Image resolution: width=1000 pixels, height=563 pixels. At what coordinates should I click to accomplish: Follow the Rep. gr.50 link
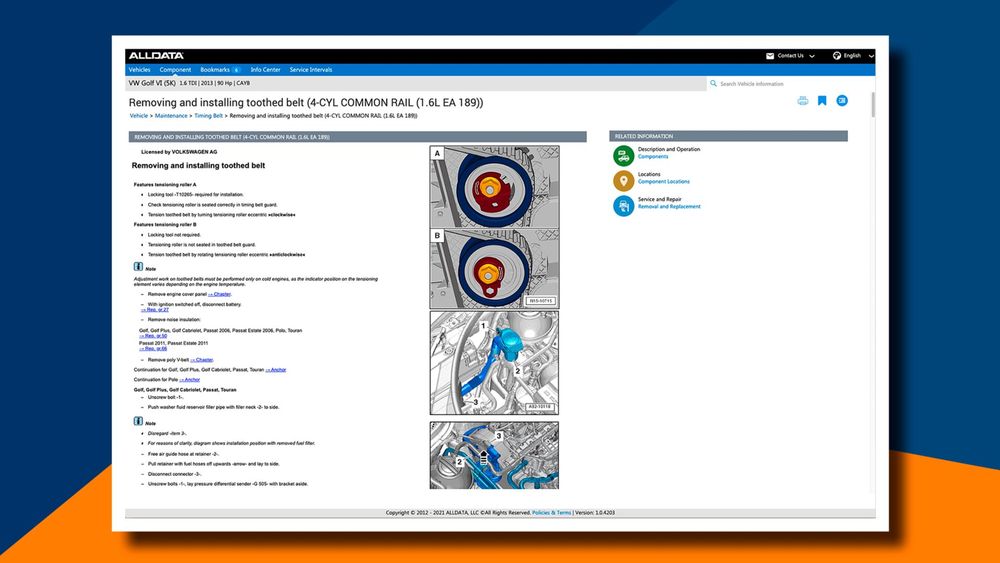[153, 336]
